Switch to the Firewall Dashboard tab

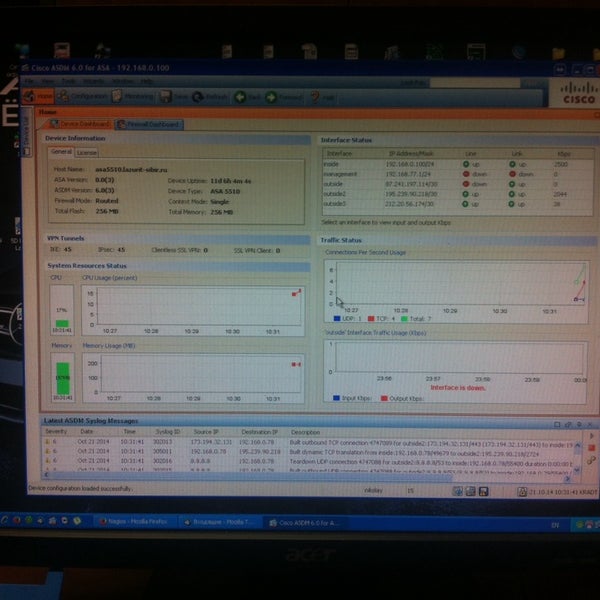tap(149, 124)
